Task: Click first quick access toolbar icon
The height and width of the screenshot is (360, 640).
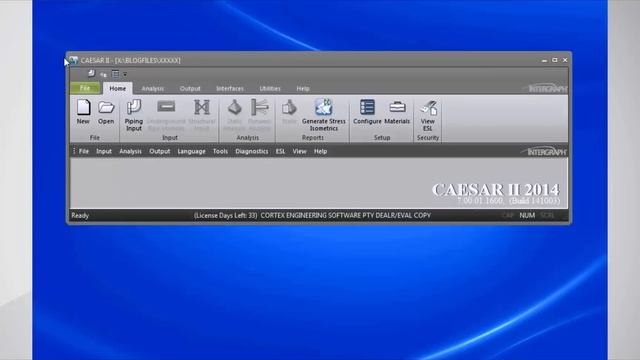Action: coord(91,73)
